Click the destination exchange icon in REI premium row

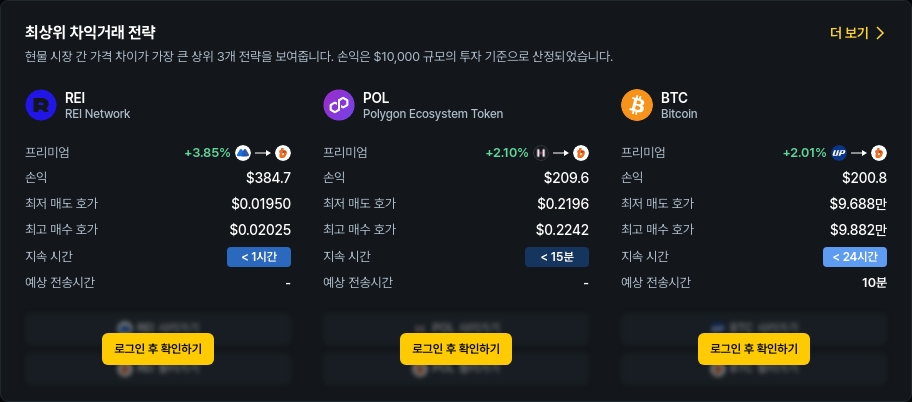click(283, 153)
